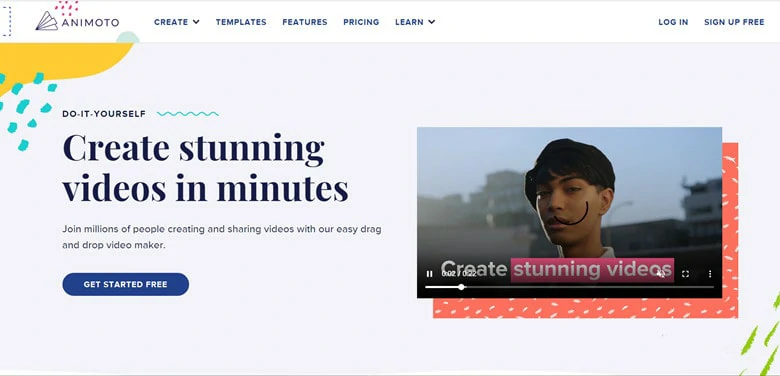Open the Pricing page
This screenshot has width=780, height=376.
pyautogui.click(x=361, y=22)
